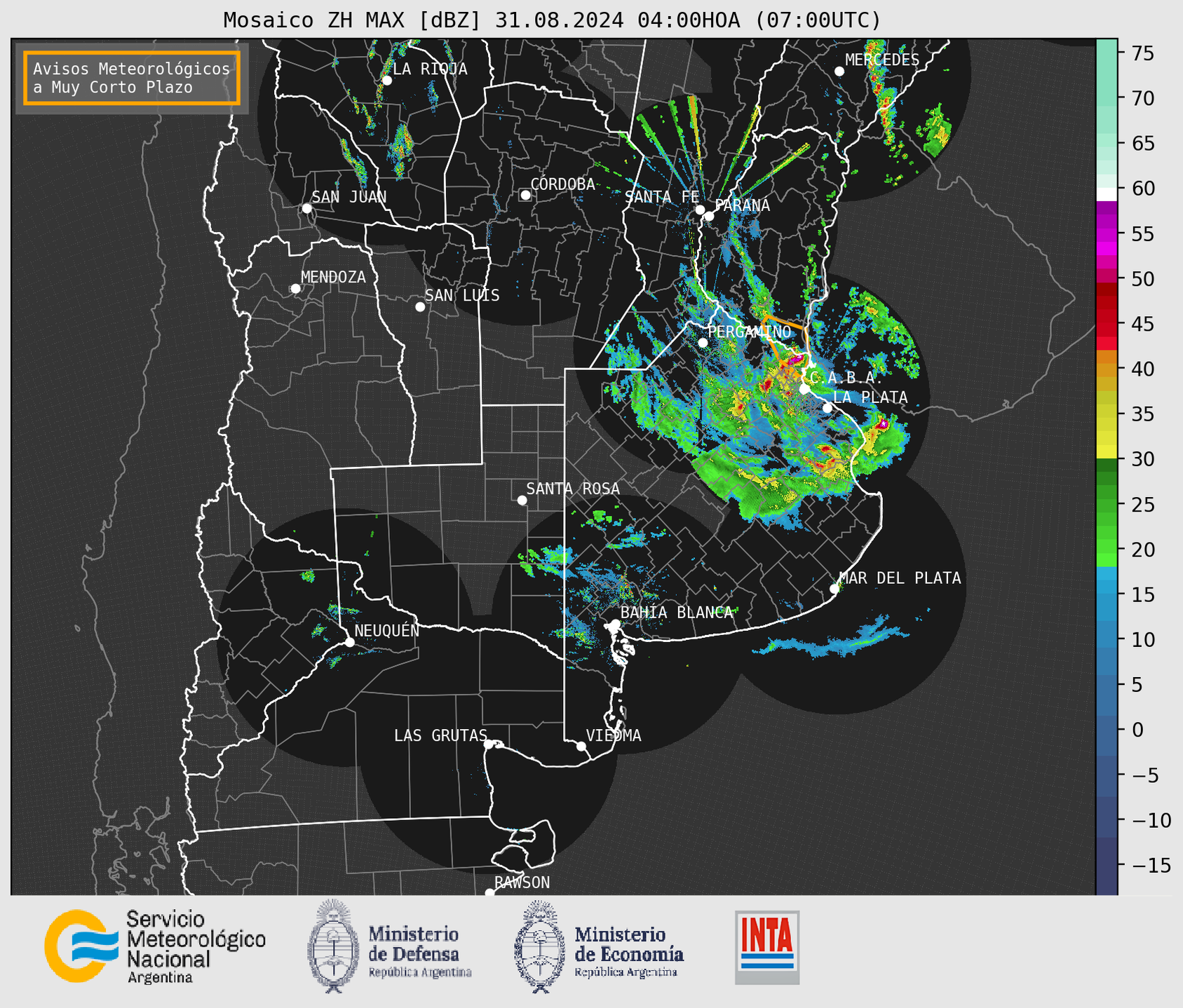Click the BAHIA BLANCA label text
This screenshot has width=1183, height=1008.
pos(677,613)
